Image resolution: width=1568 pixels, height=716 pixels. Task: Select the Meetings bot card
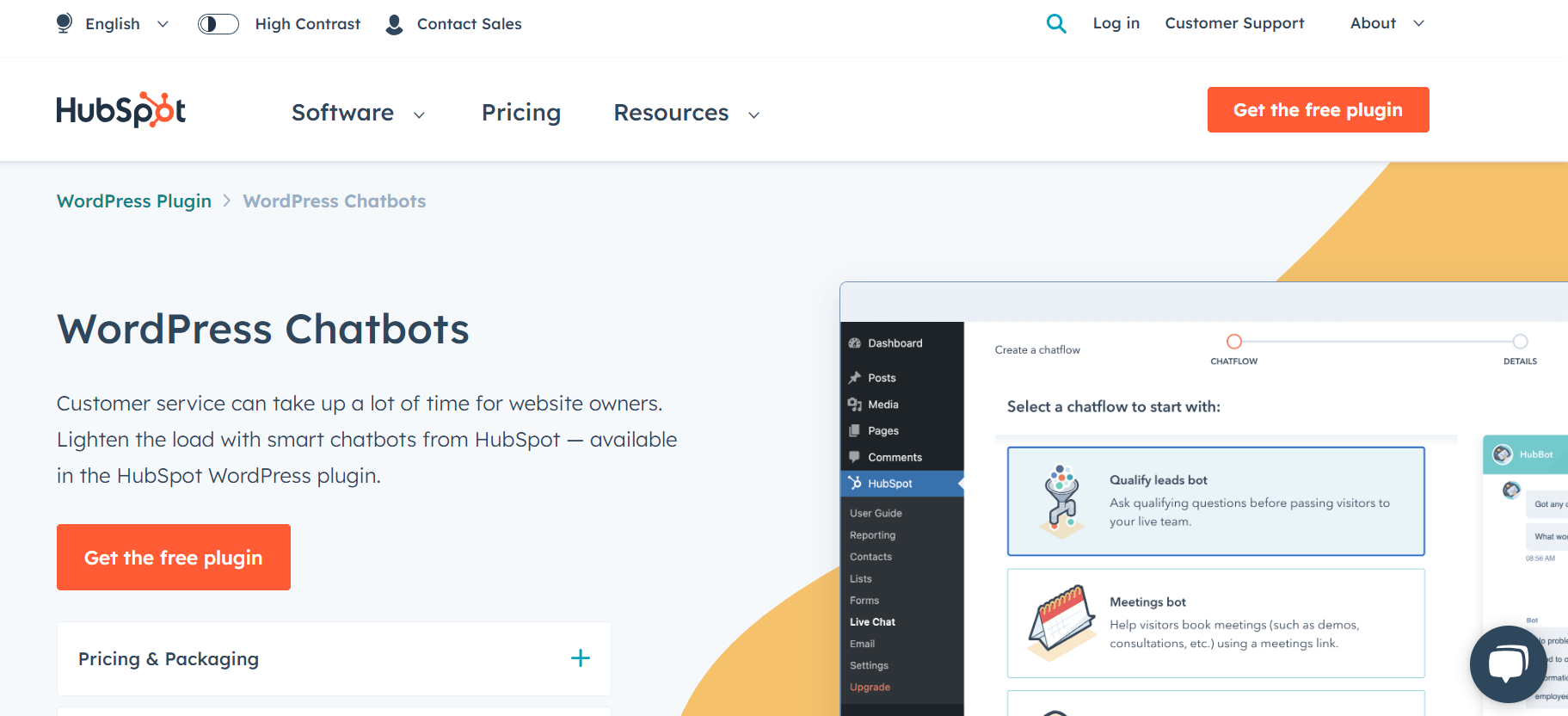[x=1216, y=623]
